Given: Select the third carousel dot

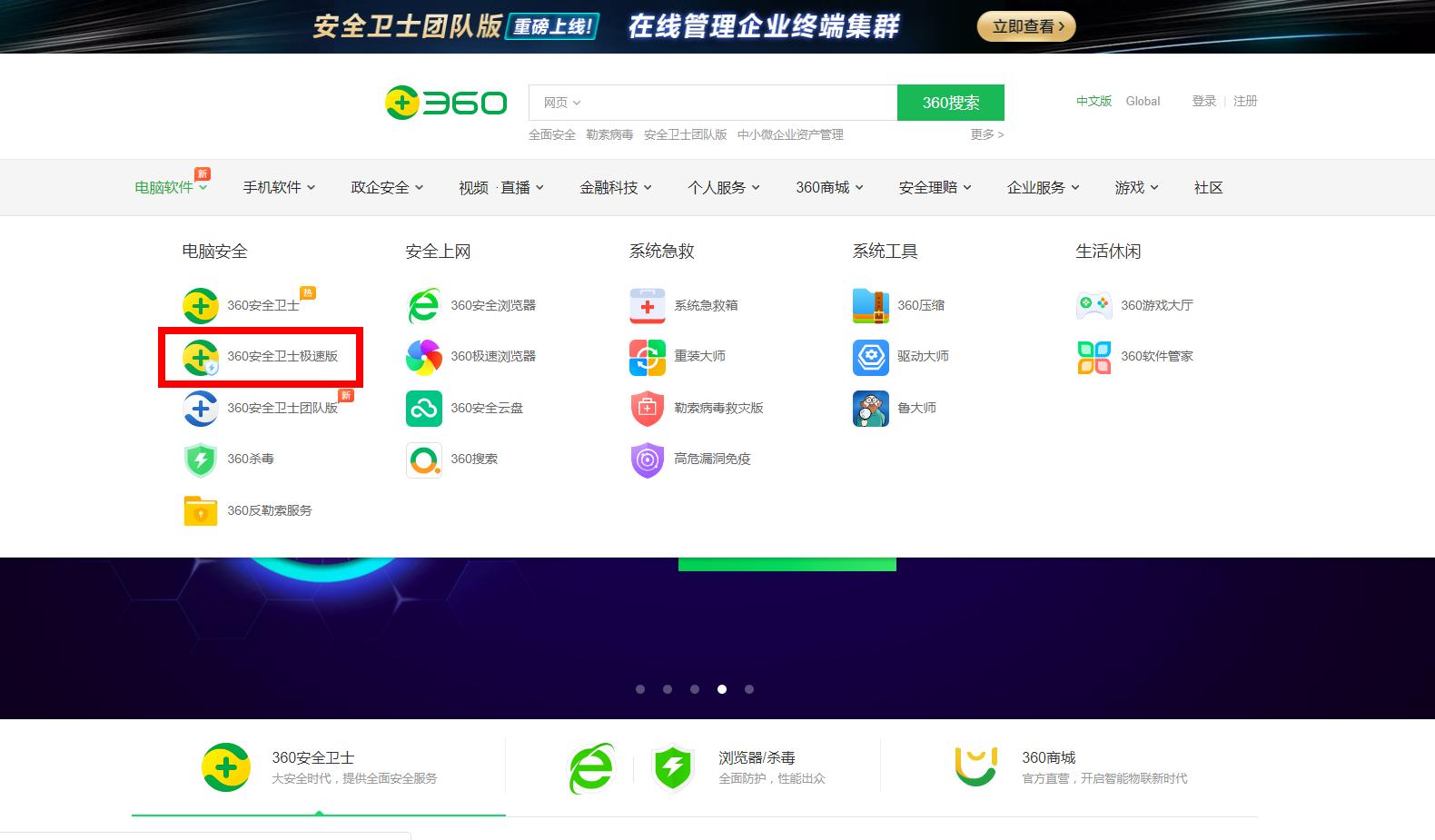Looking at the screenshot, I should pyautogui.click(x=695, y=689).
